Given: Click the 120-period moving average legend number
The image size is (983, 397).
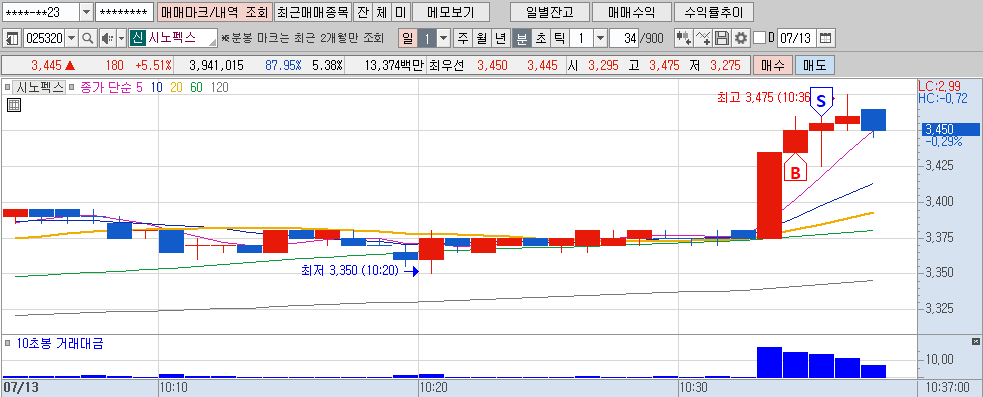Looking at the screenshot, I should [220, 88].
